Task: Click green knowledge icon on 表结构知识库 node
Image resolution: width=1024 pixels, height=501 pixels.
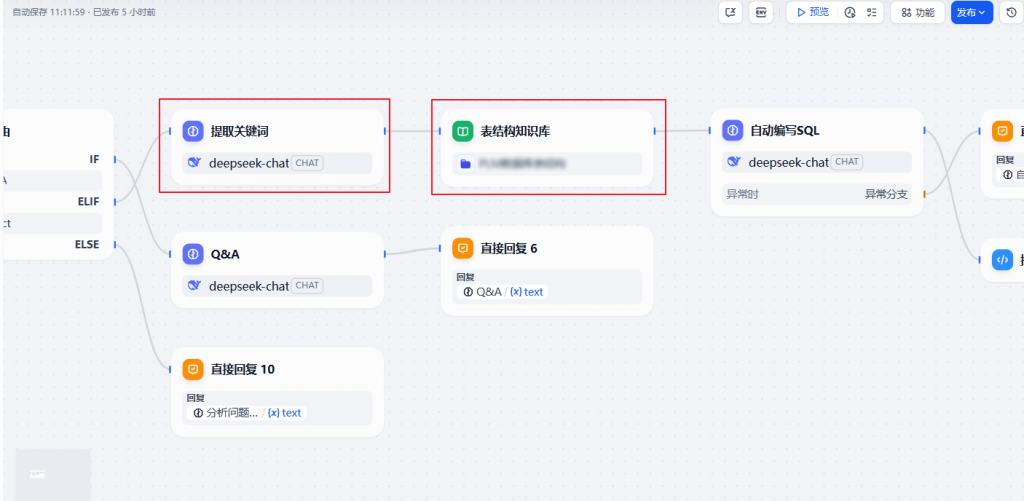Action: [463, 131]
